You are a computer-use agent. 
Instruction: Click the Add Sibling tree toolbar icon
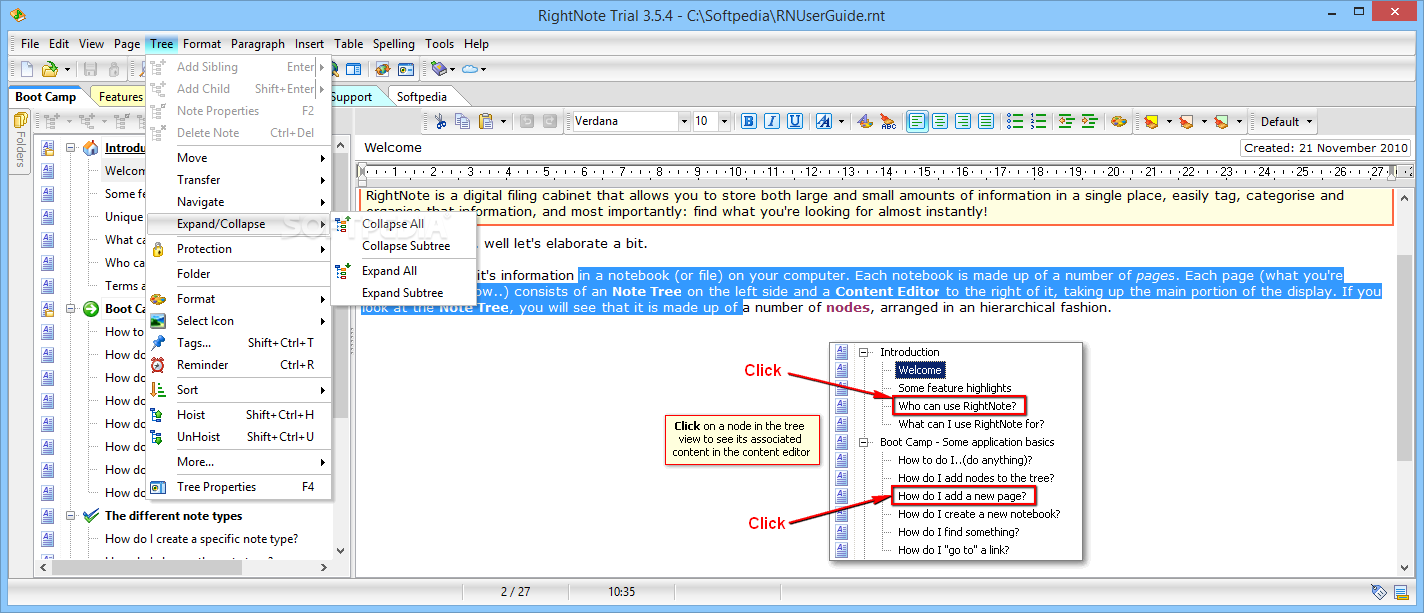pyautogui.click(x=54, y=121)
